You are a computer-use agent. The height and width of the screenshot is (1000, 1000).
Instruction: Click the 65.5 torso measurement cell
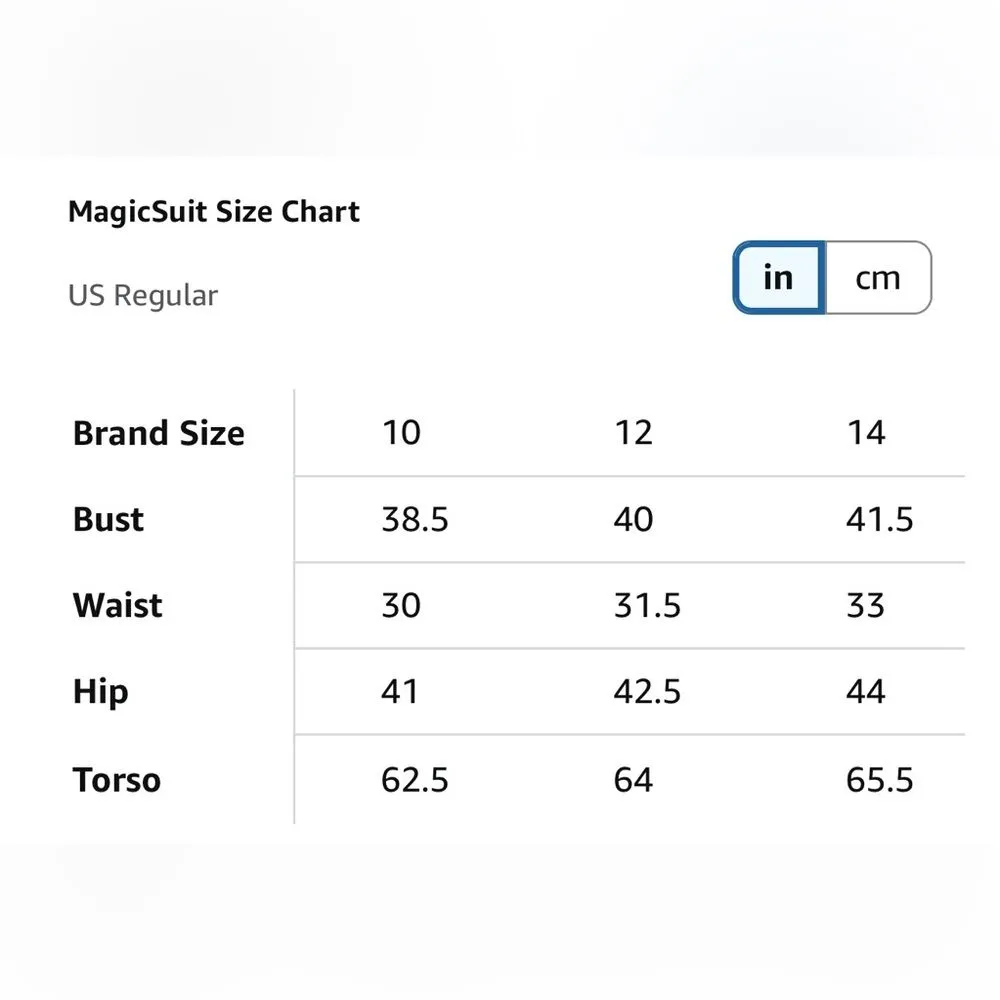tap(879, 780)
